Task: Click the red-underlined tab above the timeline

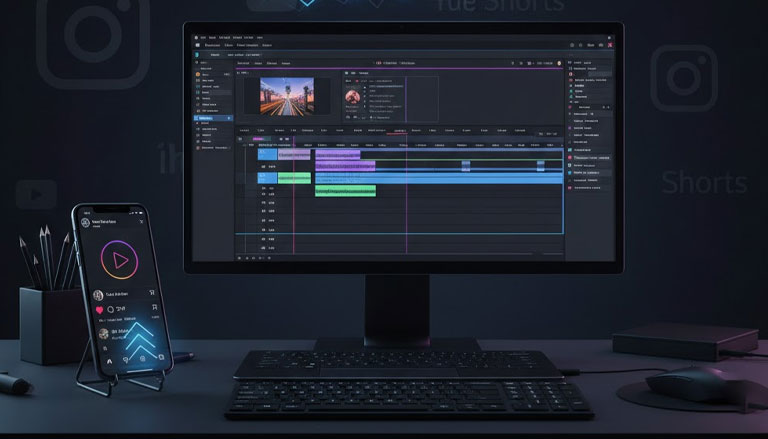Action: (400, 131)
